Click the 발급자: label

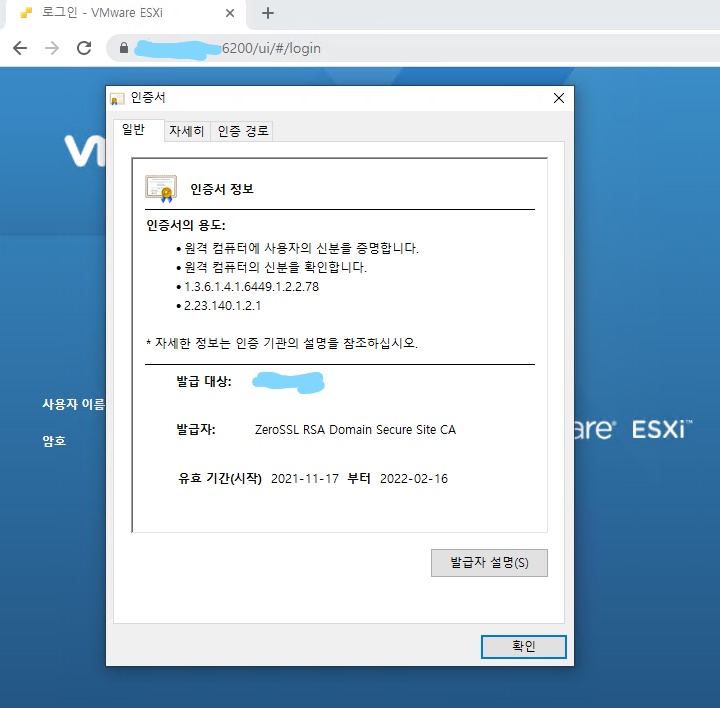pos(196,430)
